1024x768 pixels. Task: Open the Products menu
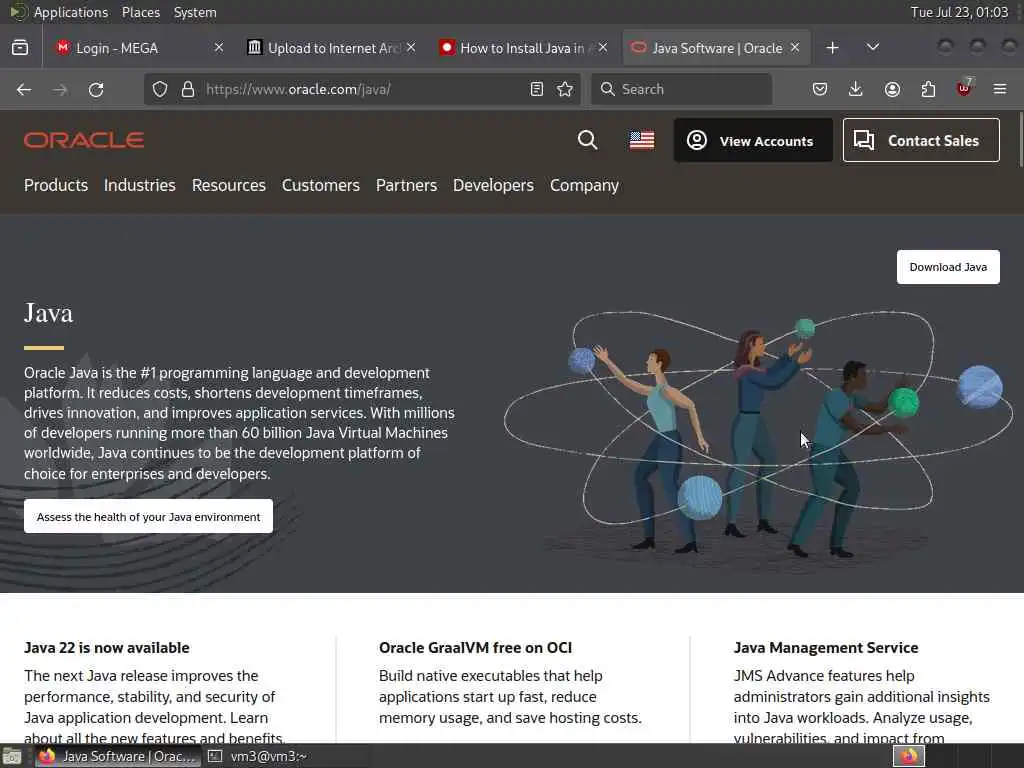click(x=56, y=185)
